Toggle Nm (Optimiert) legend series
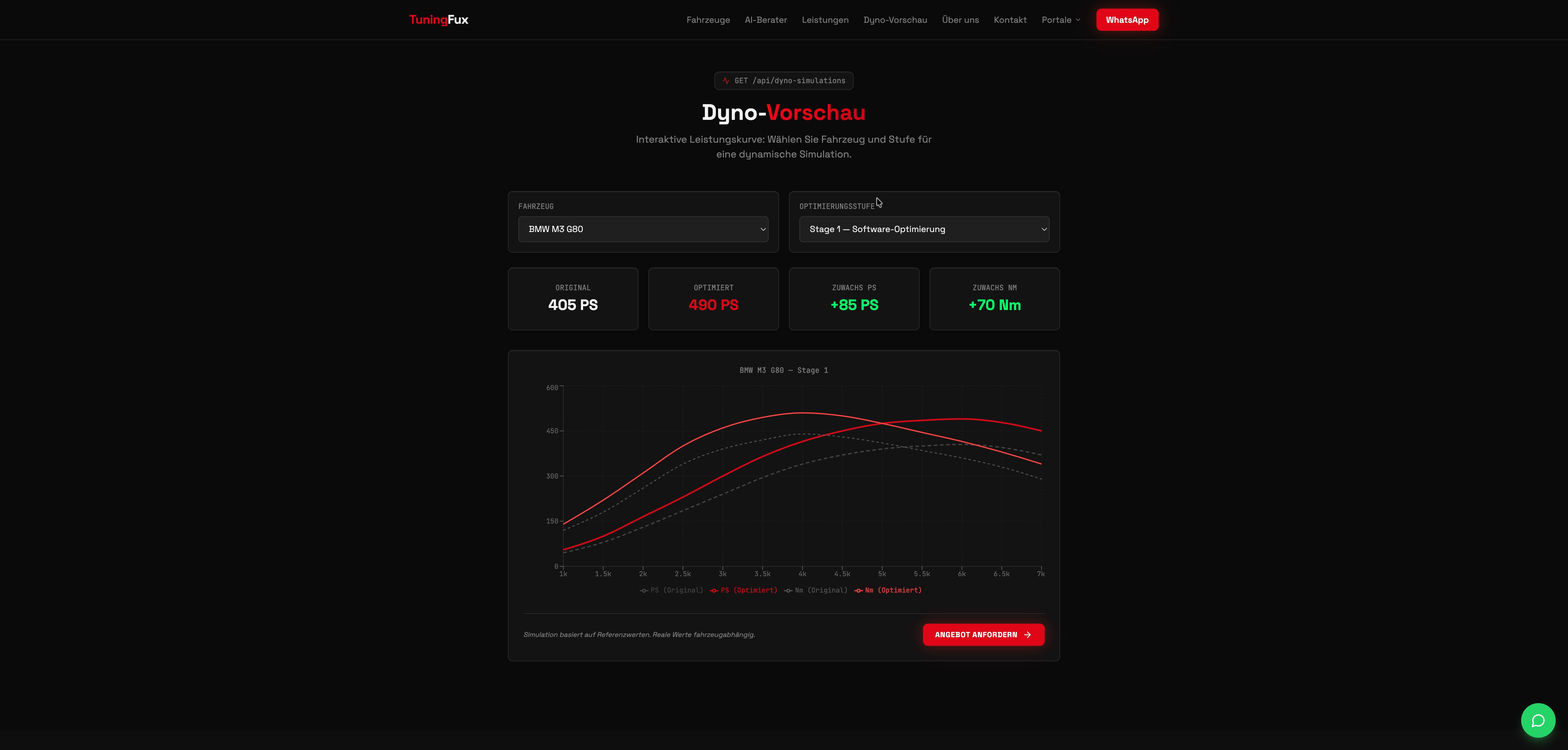The height and width of the screenshot is (750, 1568). [888, 590]
